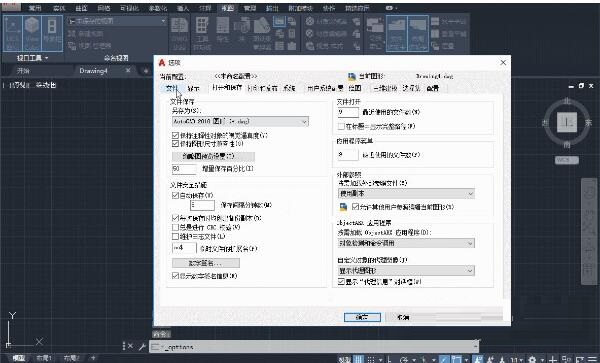Toggle the file tabs (文件选项卡) ribbon button
The image size is (600, 363).
(396, 33)
